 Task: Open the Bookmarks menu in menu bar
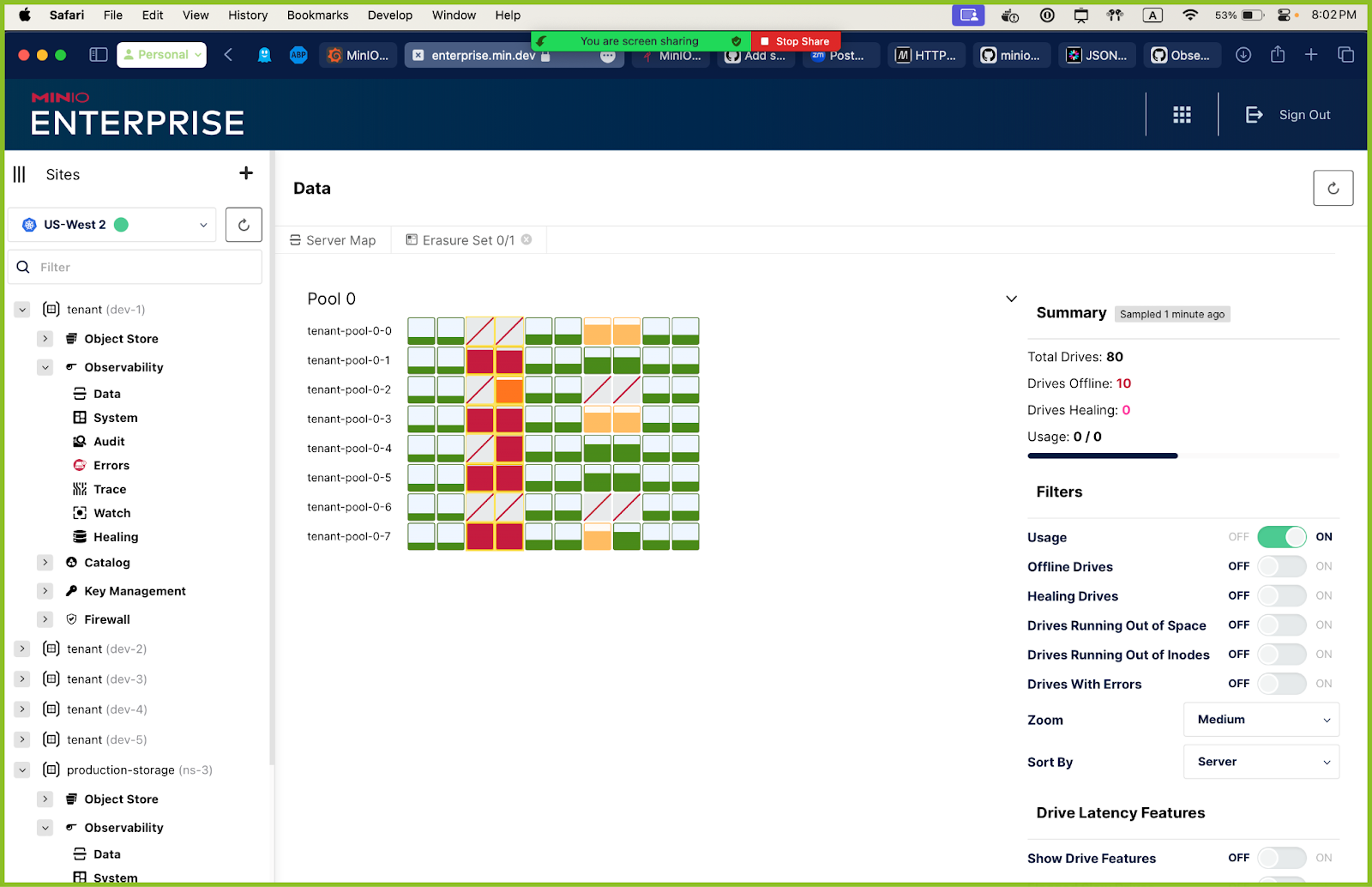tap(317, 15)
